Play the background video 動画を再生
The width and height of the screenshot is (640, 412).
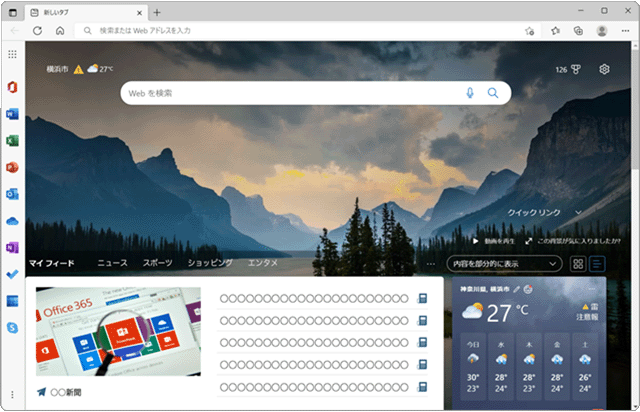pyautogui.click(x=494, y=241)
